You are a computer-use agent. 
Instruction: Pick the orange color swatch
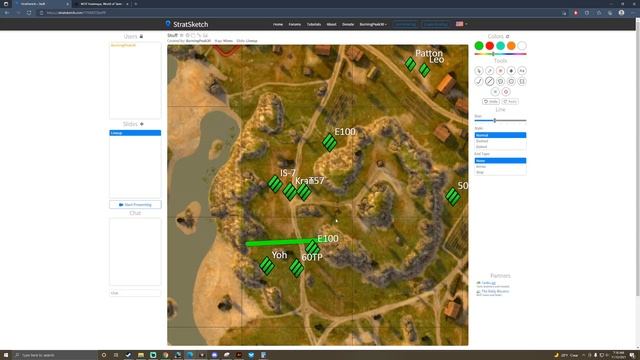click(x=511, y=46)
